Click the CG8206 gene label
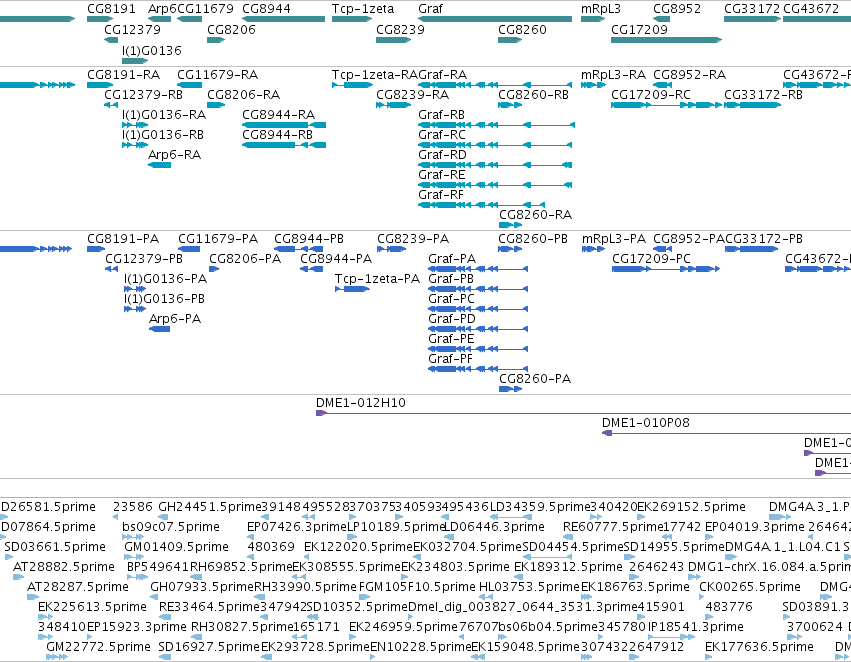Screen dimensions: 851x662 [x=231, y=29]
